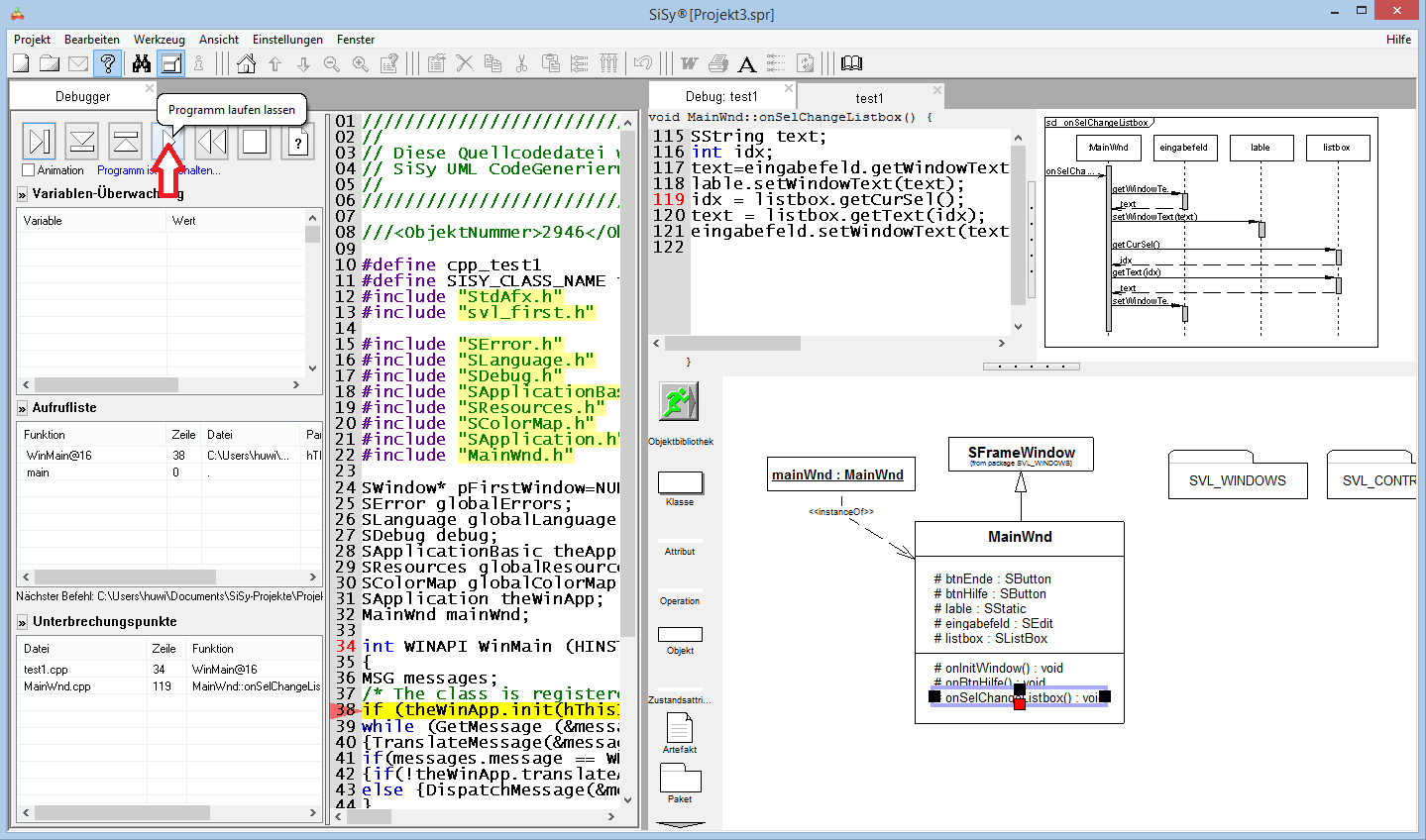Open the home icon in toolbar
The width and height of the screenshot is (1426, 840).
click(x=247, y=64)
